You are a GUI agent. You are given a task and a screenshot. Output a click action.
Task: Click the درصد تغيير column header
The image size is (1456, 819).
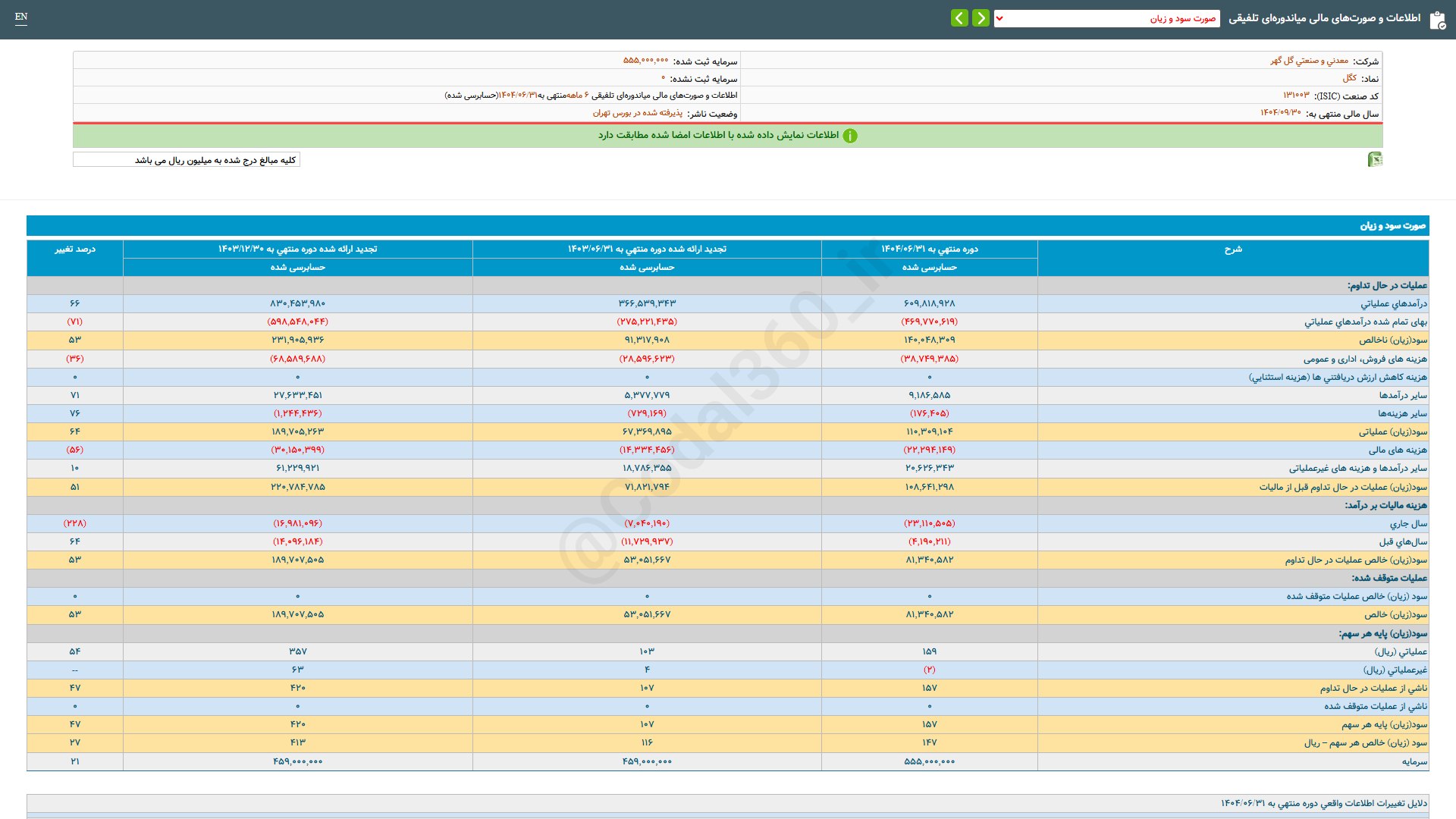(74, 249)
